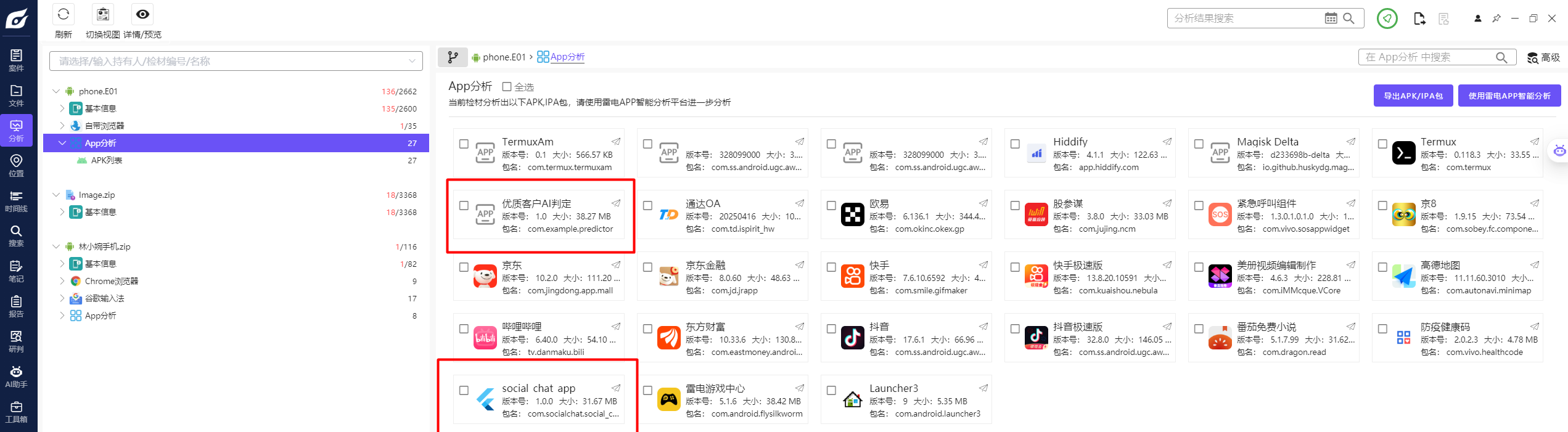This screenshot has height=432, width=1568.
Task: Expand 基本信息 under phone.E01
Action: (62, 108)
